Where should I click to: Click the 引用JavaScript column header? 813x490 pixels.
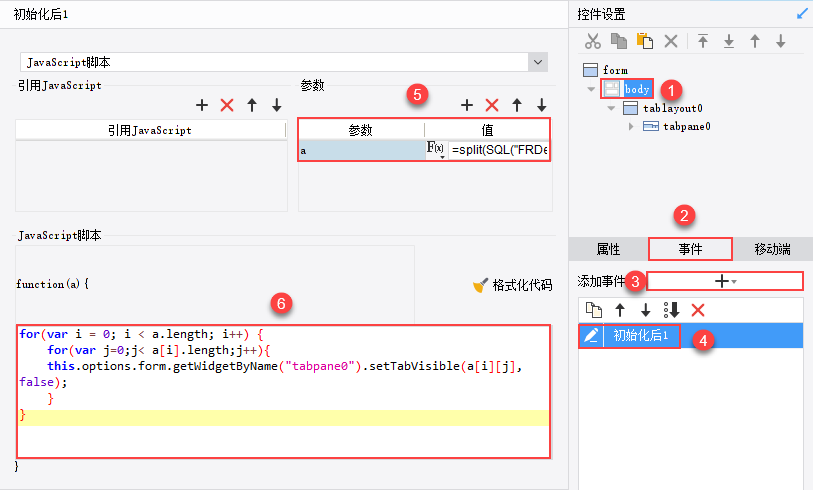click(x=150, y=130)
